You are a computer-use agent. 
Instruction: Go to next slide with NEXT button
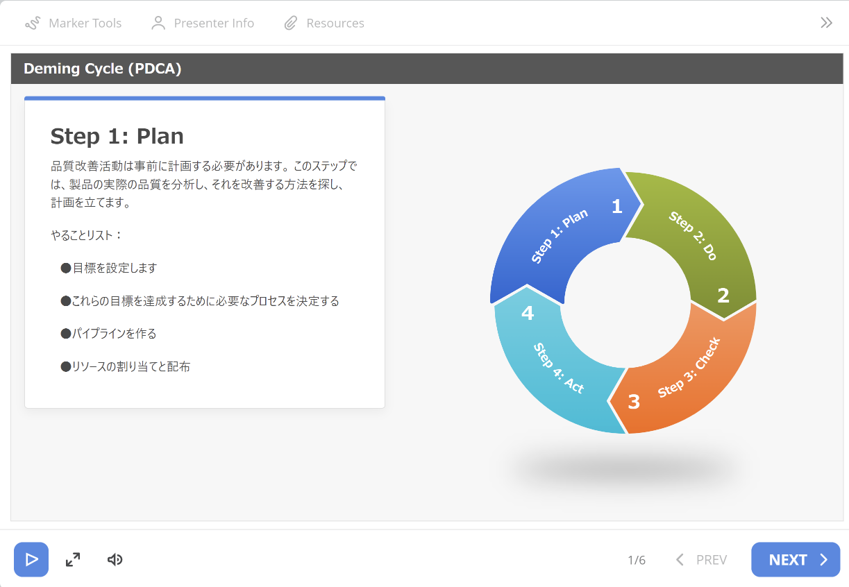point(795,560)
